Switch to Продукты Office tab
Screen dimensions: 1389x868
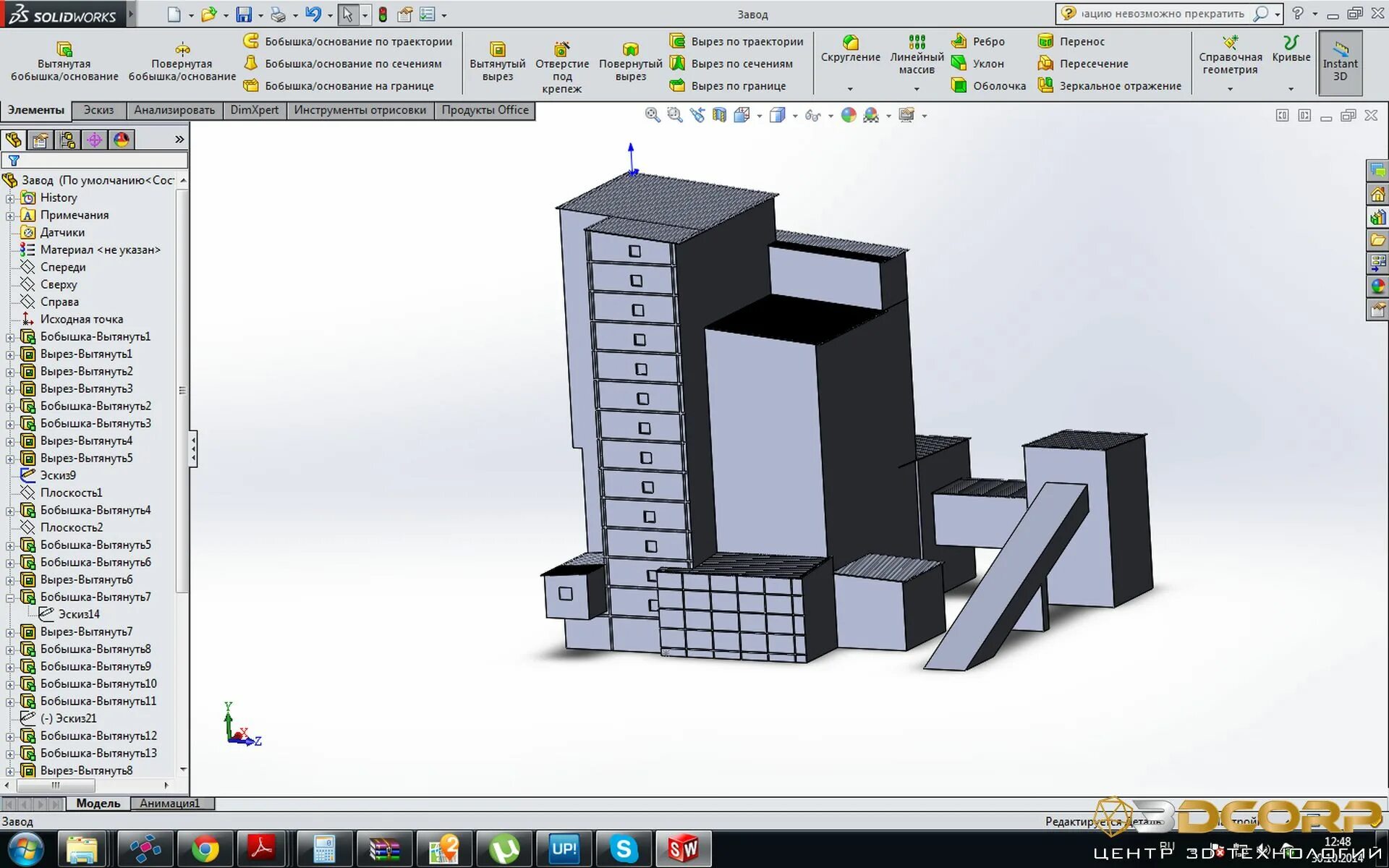(x=485, y=110)
